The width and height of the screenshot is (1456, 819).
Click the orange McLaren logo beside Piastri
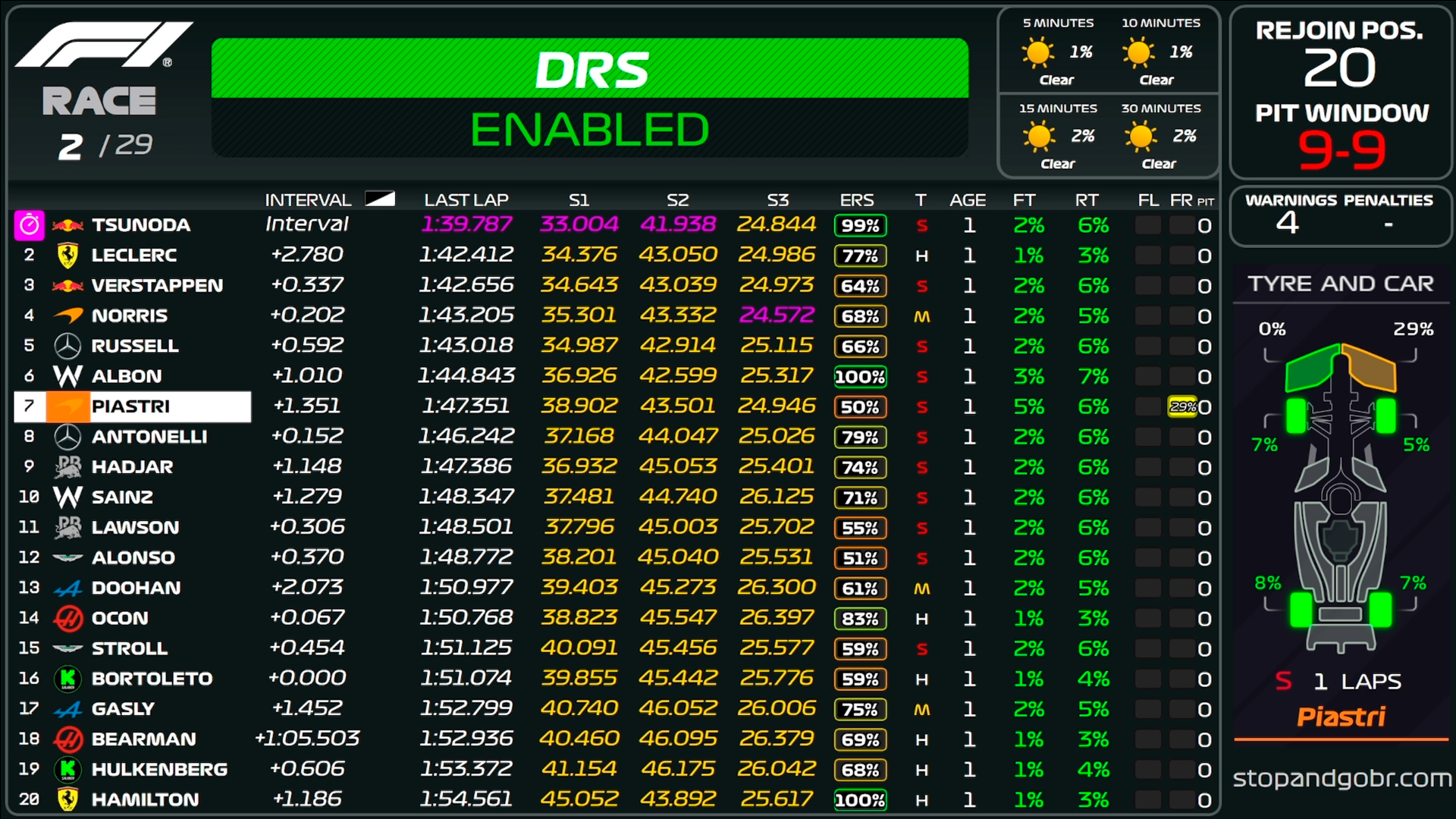coord(67,406)
